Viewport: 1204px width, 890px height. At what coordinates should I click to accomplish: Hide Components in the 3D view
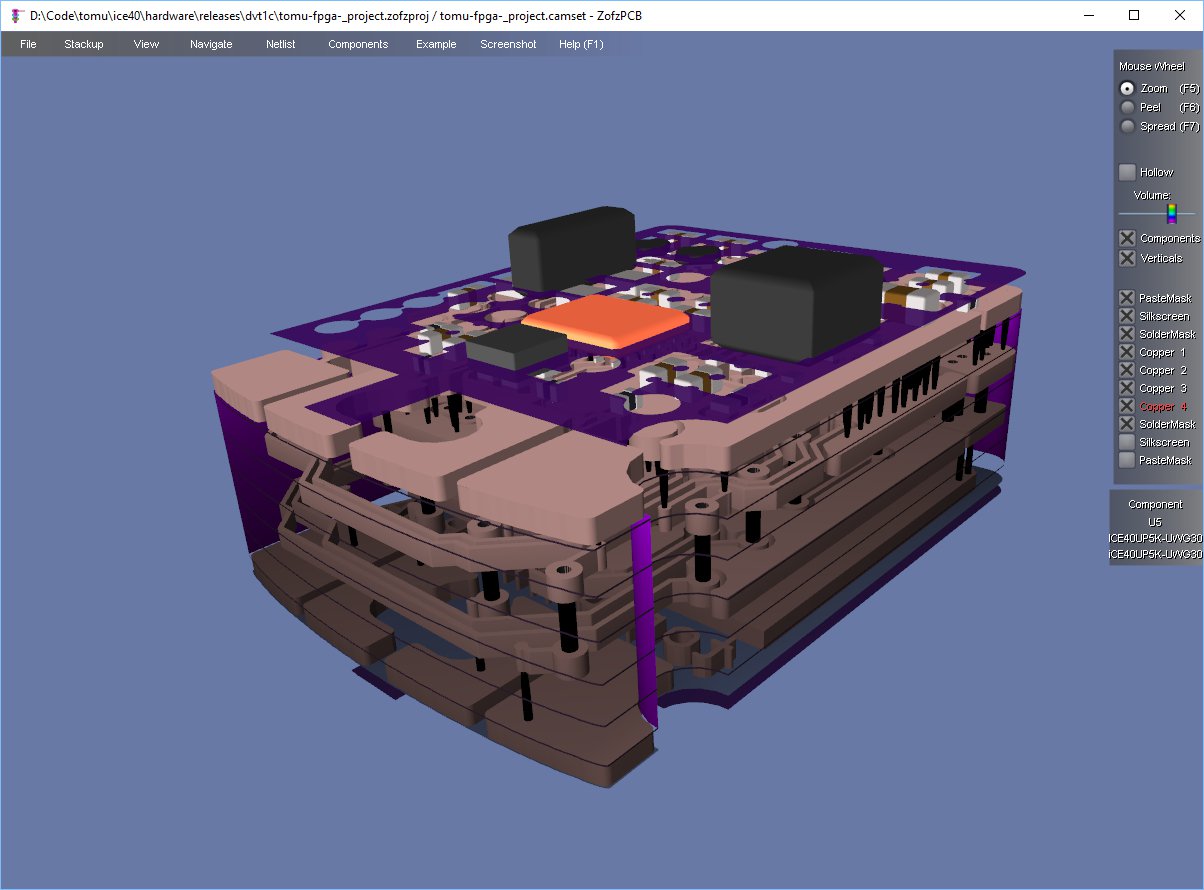[1127, 238]
